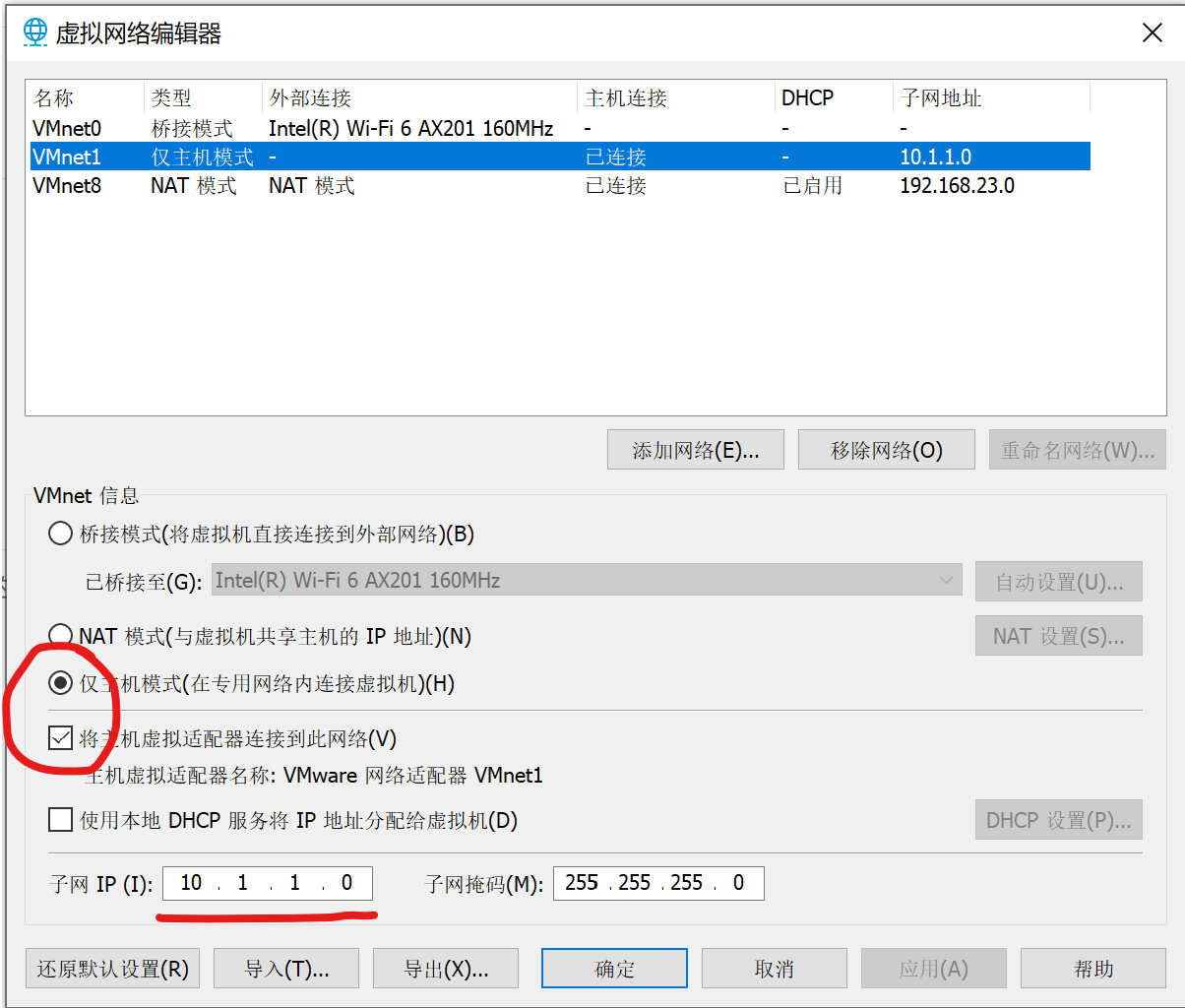Select the VMnet8 network row
This screenshot has width=1185, height=1008.
tap(558, 186)
